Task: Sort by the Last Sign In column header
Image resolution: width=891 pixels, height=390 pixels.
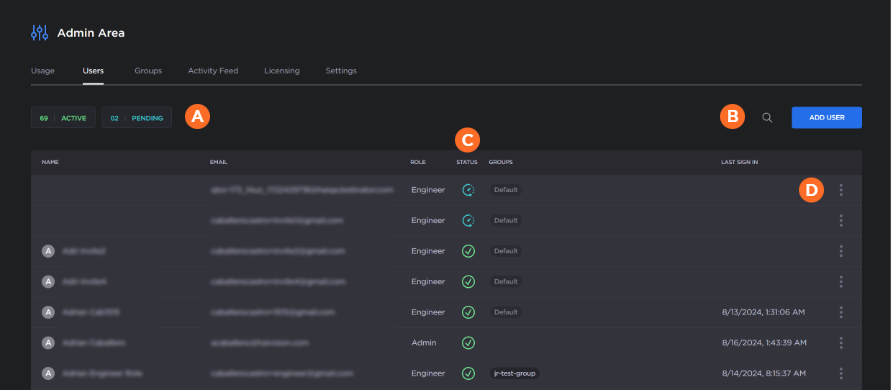Action: pos(739,162)
